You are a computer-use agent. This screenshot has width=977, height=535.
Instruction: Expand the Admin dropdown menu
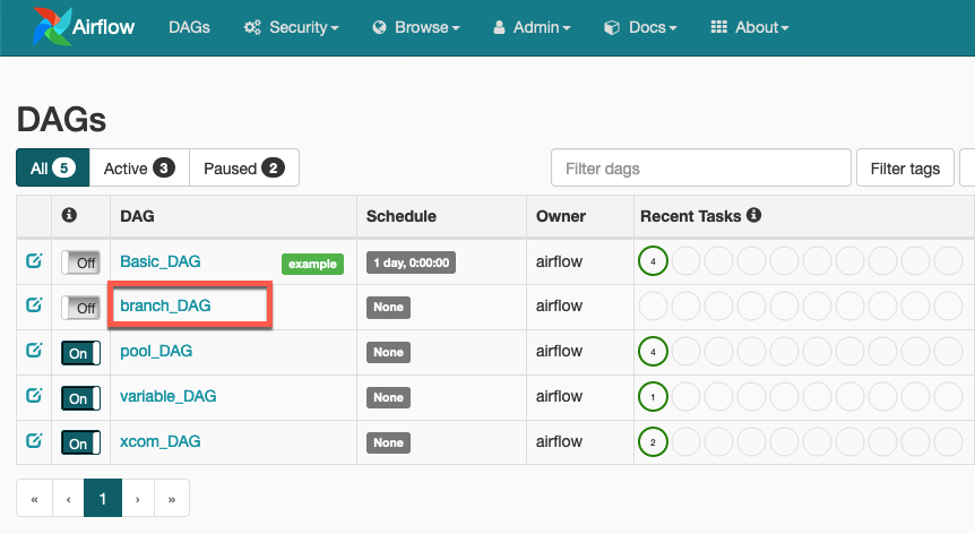pyautogui.click(x=532, y=27)
